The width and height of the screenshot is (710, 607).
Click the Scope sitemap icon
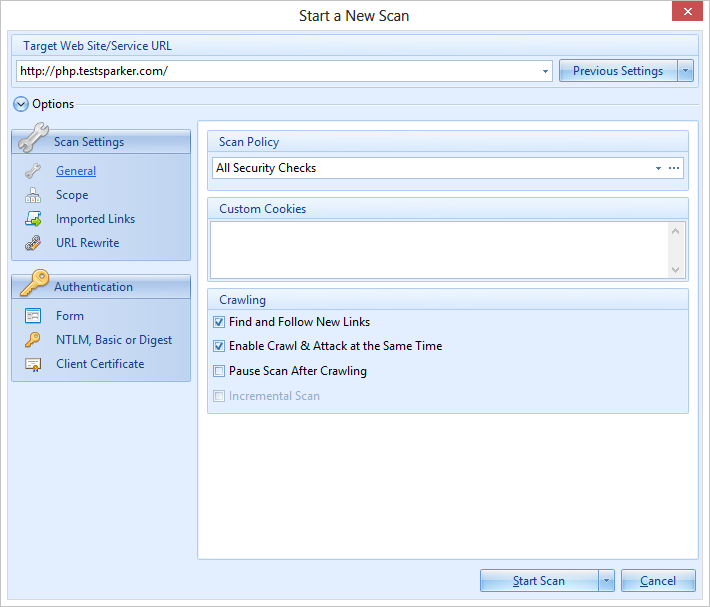(x=33, y=195)
